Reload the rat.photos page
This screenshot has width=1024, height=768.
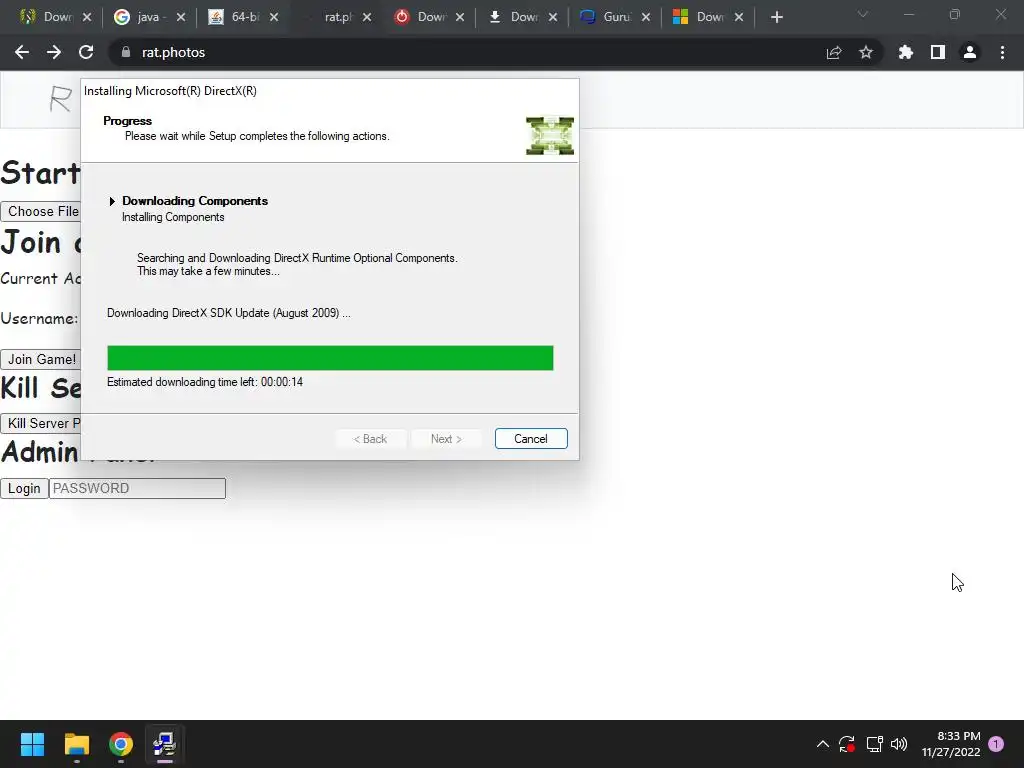pyautogui.click(x=86, y=52)
